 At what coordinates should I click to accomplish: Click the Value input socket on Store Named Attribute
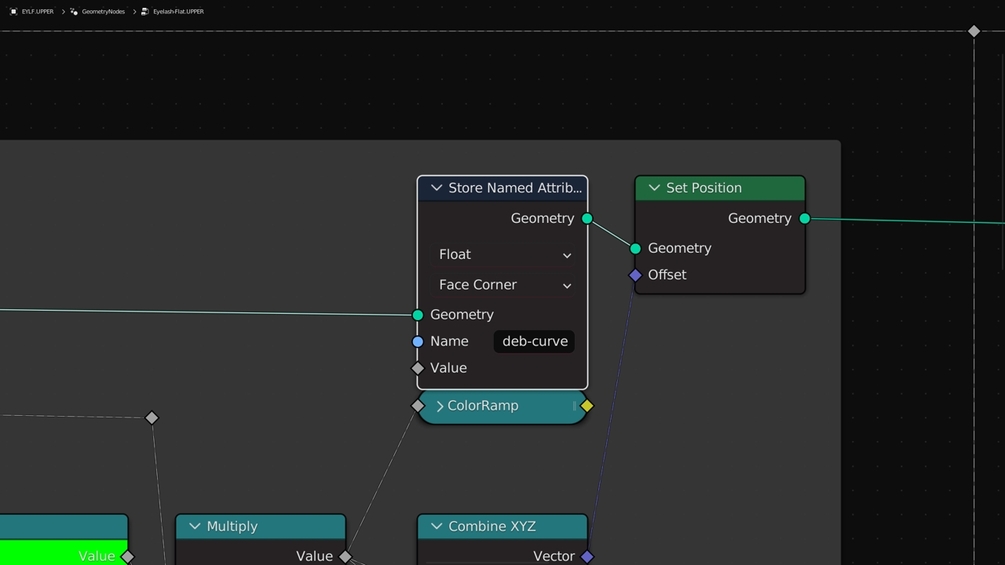(x=418, y=368)
